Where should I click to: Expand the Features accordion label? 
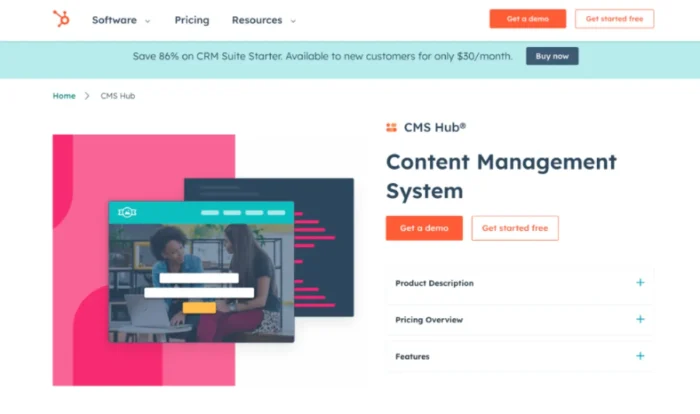(x=413, y=356)
